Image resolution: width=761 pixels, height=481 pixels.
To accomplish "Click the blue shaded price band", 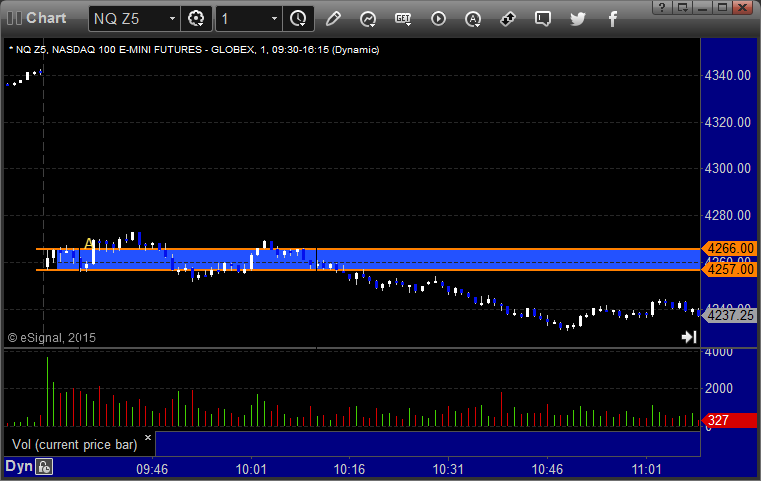I will (x=400, y=258).
